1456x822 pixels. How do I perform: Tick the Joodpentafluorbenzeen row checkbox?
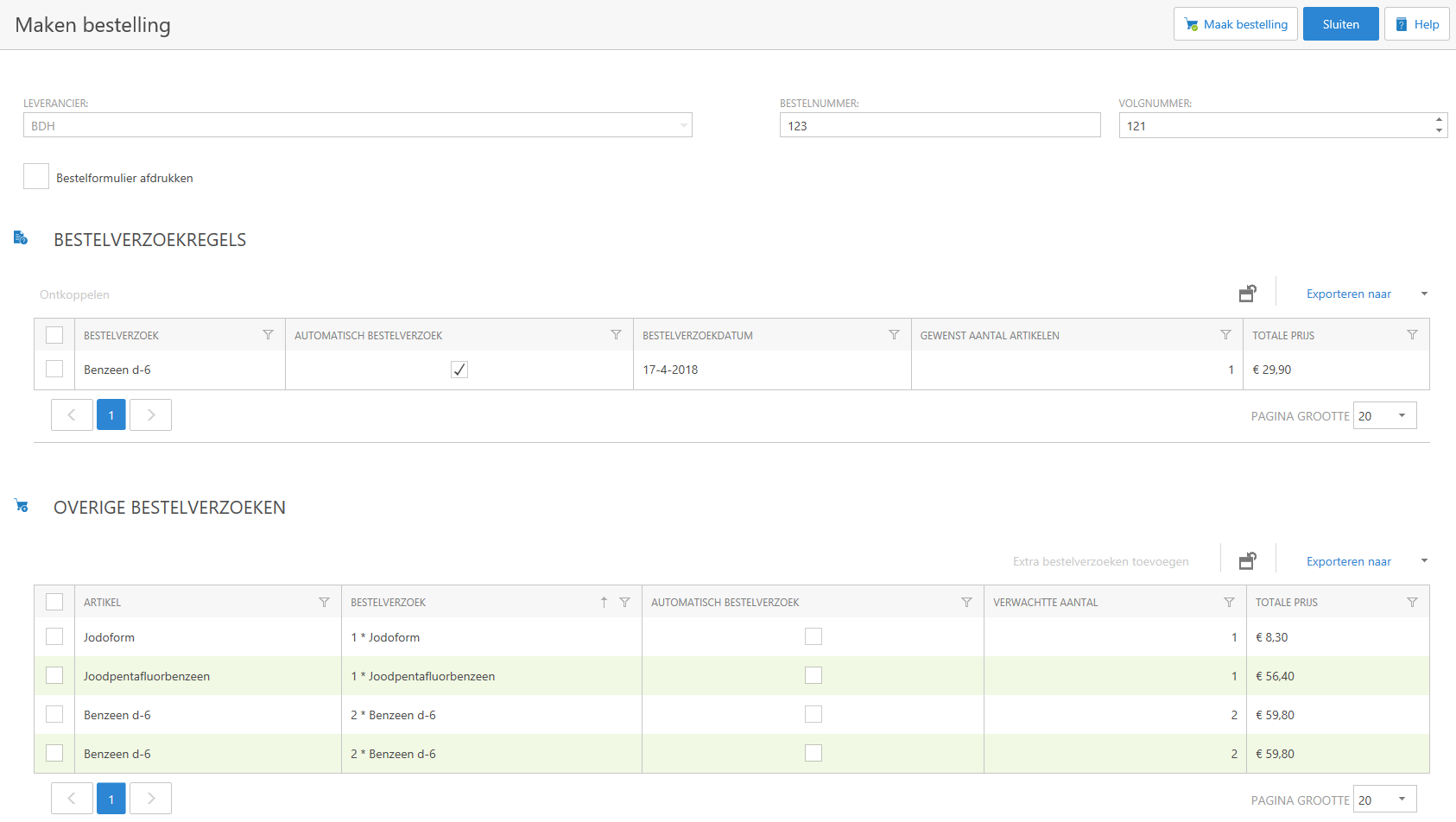coord(54,675)
